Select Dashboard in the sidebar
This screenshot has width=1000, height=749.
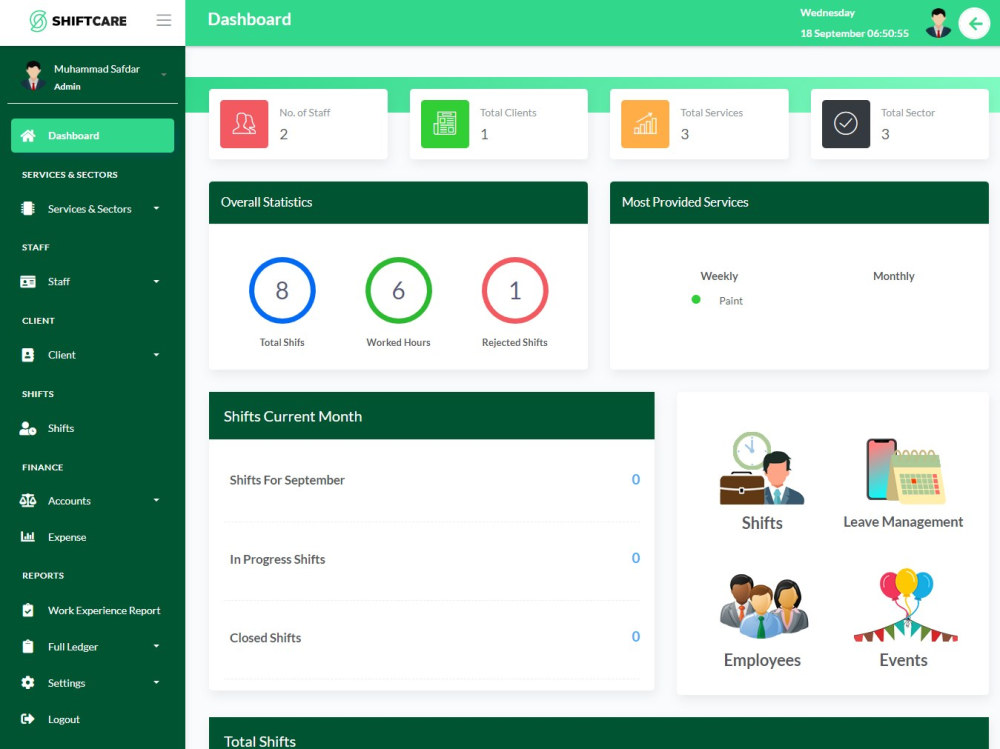click(x=92, y=135)
